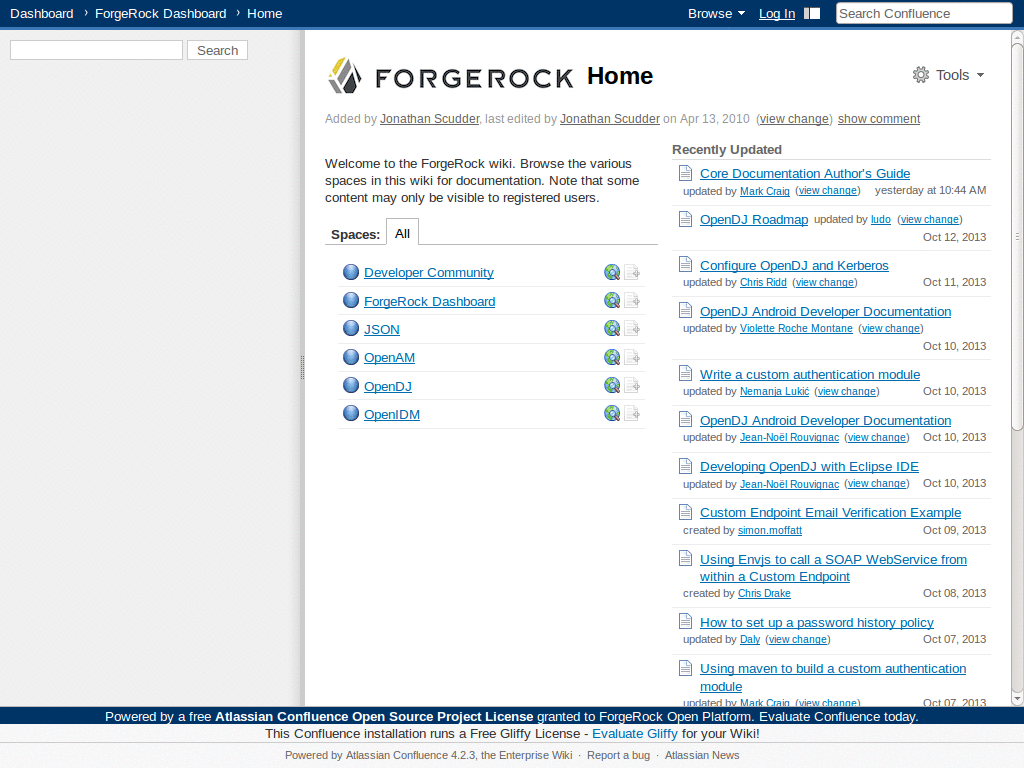Click globe icon beside OpenIDM
The width and height of the screenshot is (1024, 768).
click(x=351, y=413)
